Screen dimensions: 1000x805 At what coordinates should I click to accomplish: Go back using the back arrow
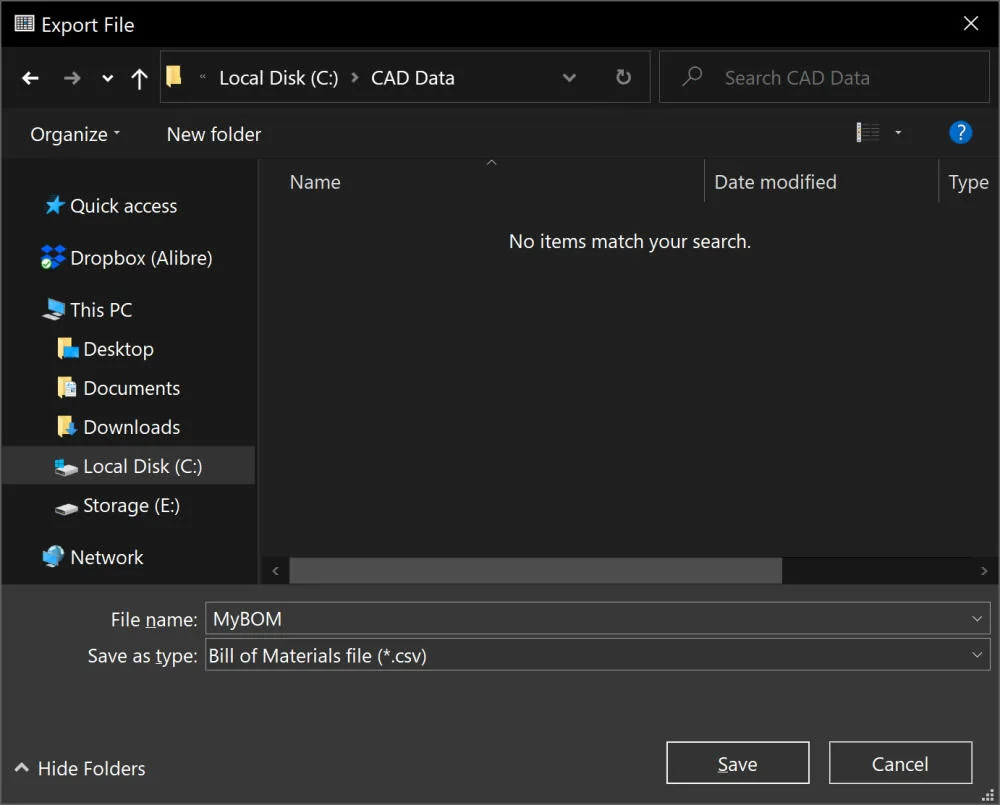coord(30,78)
